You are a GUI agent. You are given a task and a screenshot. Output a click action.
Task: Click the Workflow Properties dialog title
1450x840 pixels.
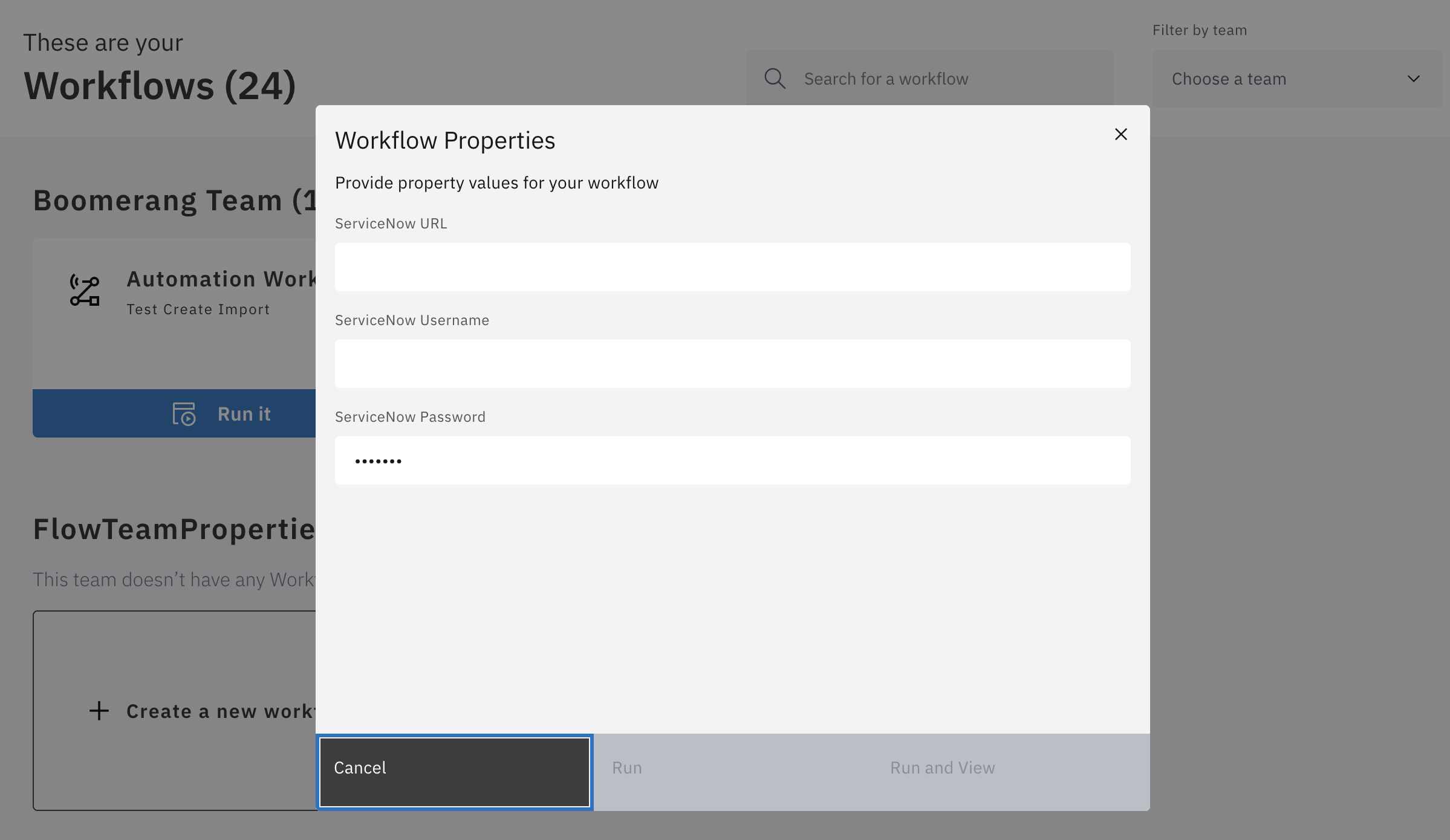tap(445, 140)
